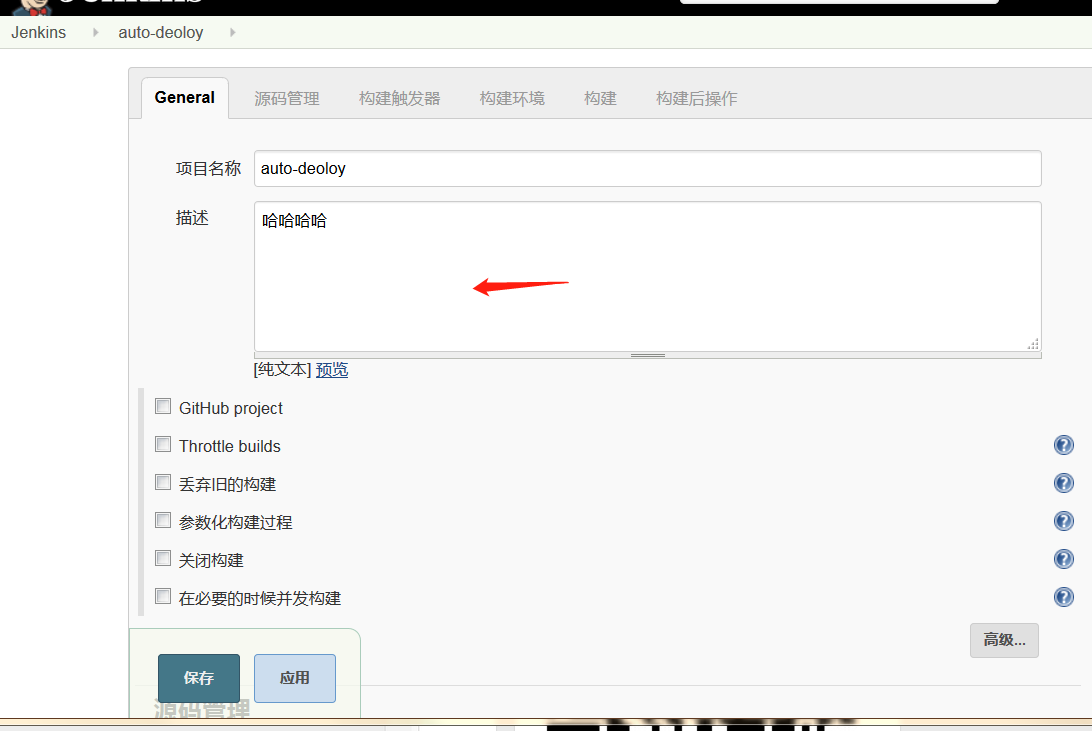The image size is (1092, 731).
Task: Expand the breadcrumb arrow after auto-deoloy
Action: click(233, 32)
